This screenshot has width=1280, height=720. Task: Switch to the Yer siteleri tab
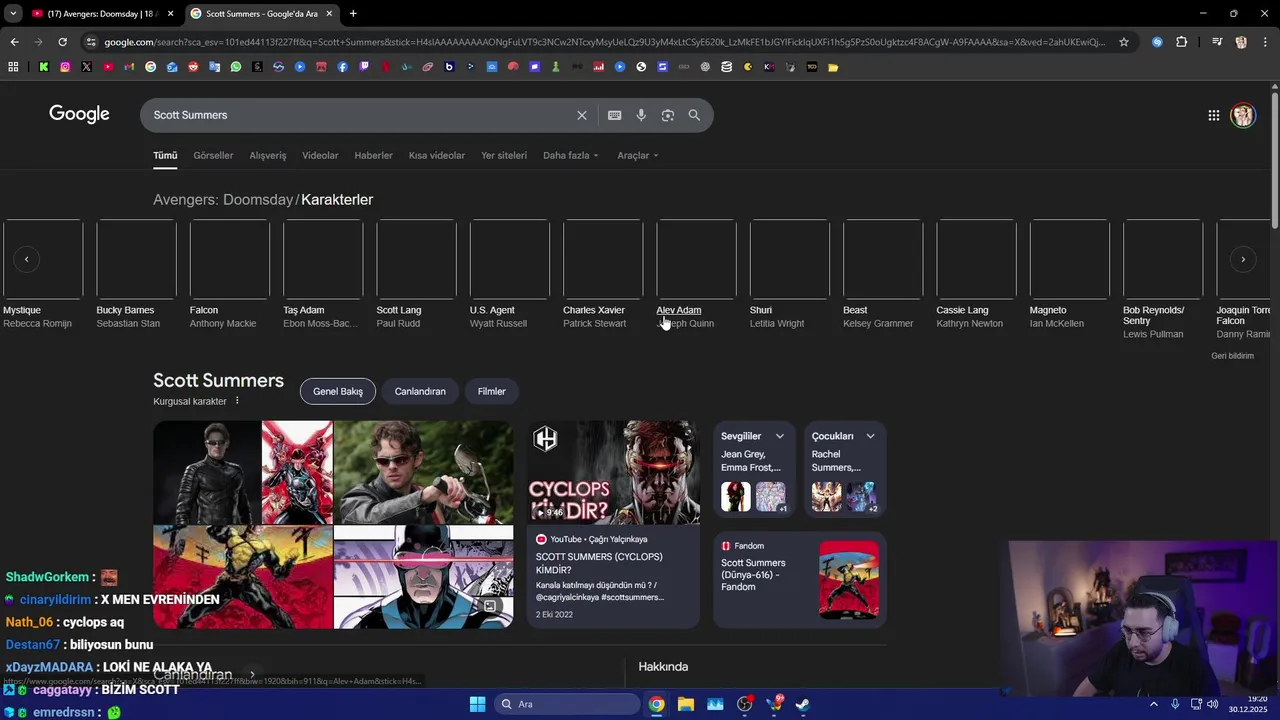click(x=504, y=155)
